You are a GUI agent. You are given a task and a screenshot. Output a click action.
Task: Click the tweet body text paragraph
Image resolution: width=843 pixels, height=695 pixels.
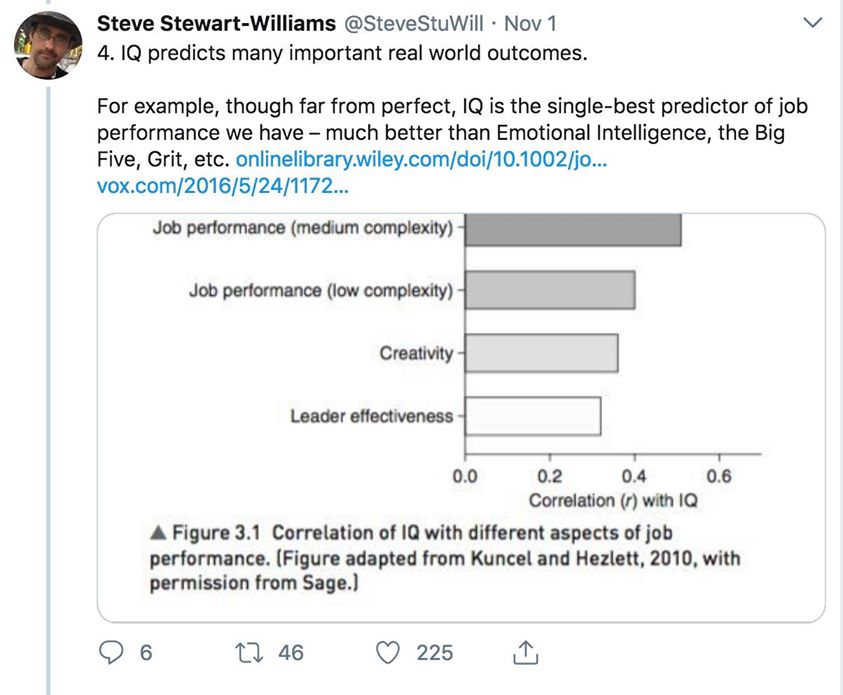(x=450, y=132)
